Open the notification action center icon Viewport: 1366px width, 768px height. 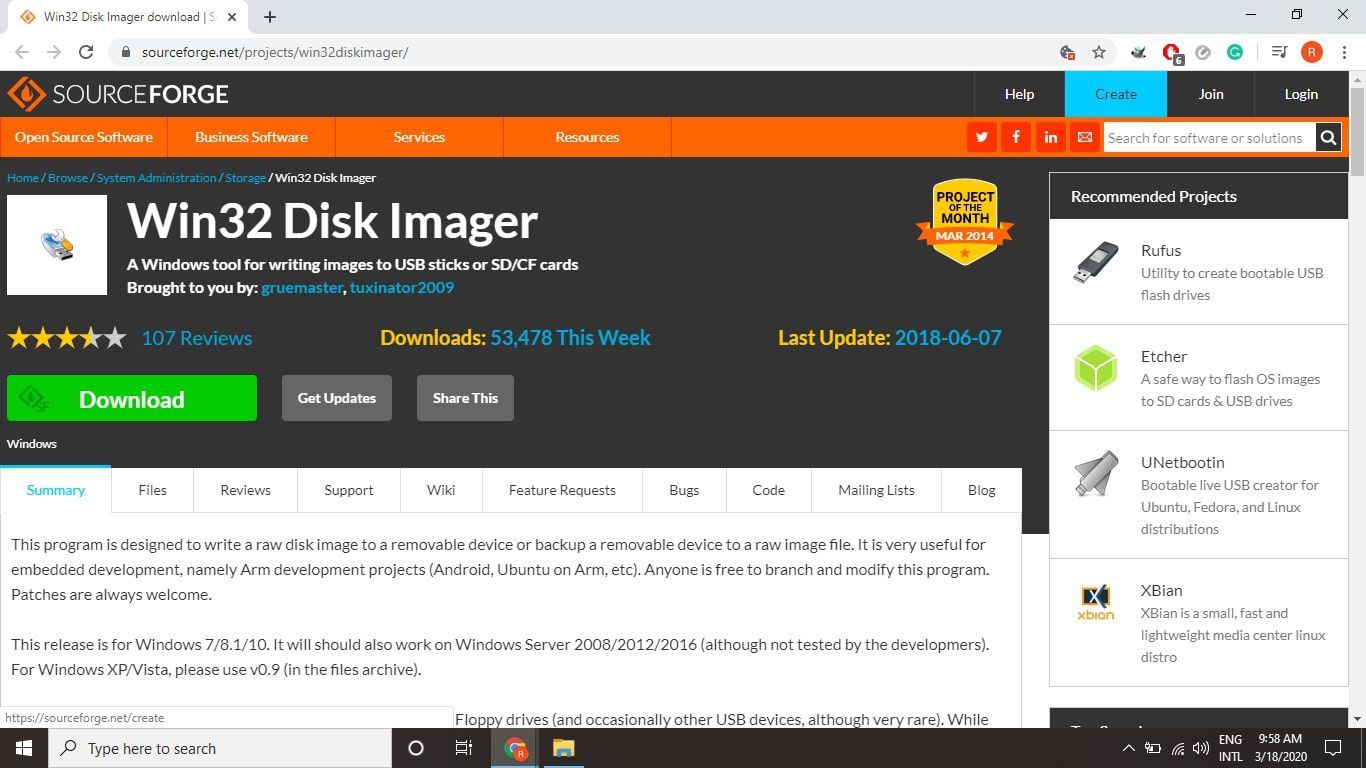[x=1332, y=748]
